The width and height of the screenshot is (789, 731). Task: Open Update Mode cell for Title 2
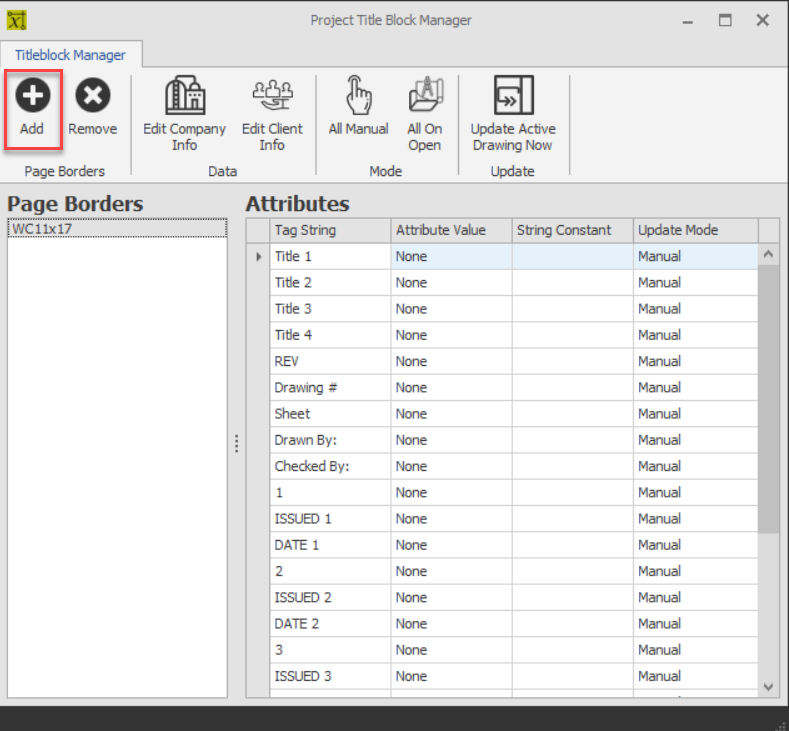pyautogui.click(x=696, y=283)
